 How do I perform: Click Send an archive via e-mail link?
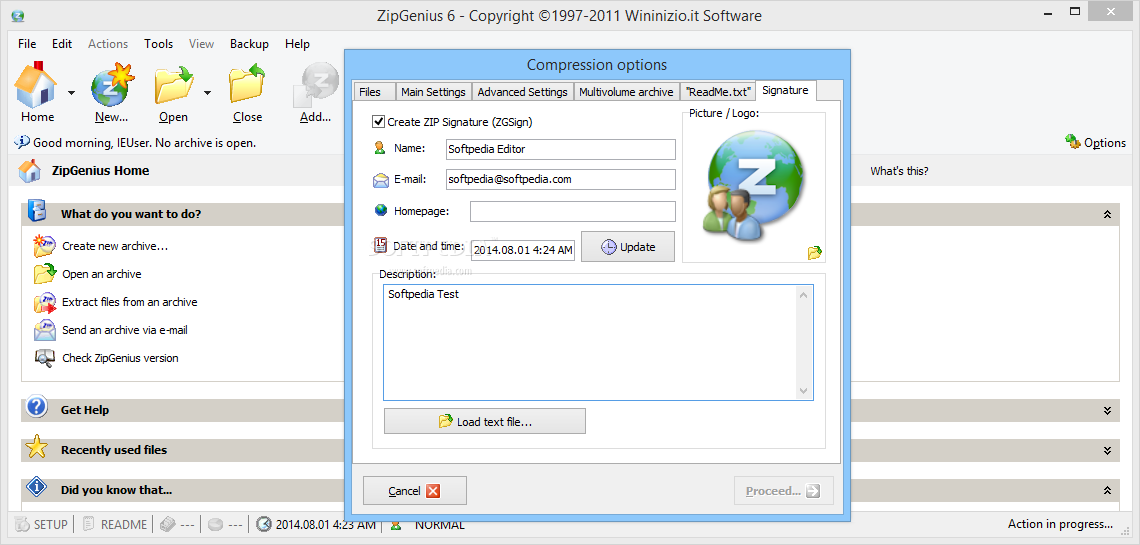click(x=125, y=329)
